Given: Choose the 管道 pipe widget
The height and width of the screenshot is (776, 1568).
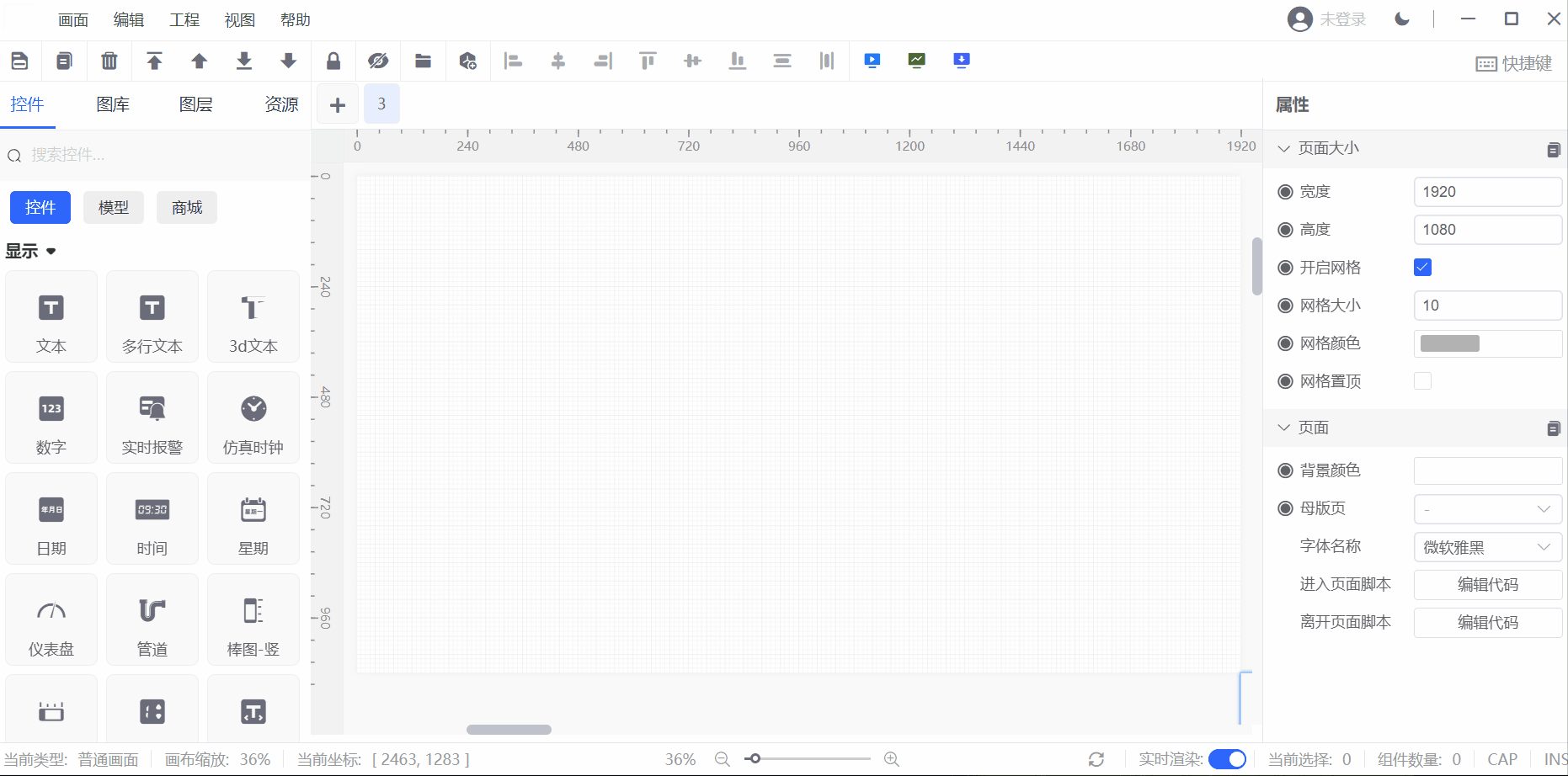Looking at the screenshot, I should (x=152, y=619).
